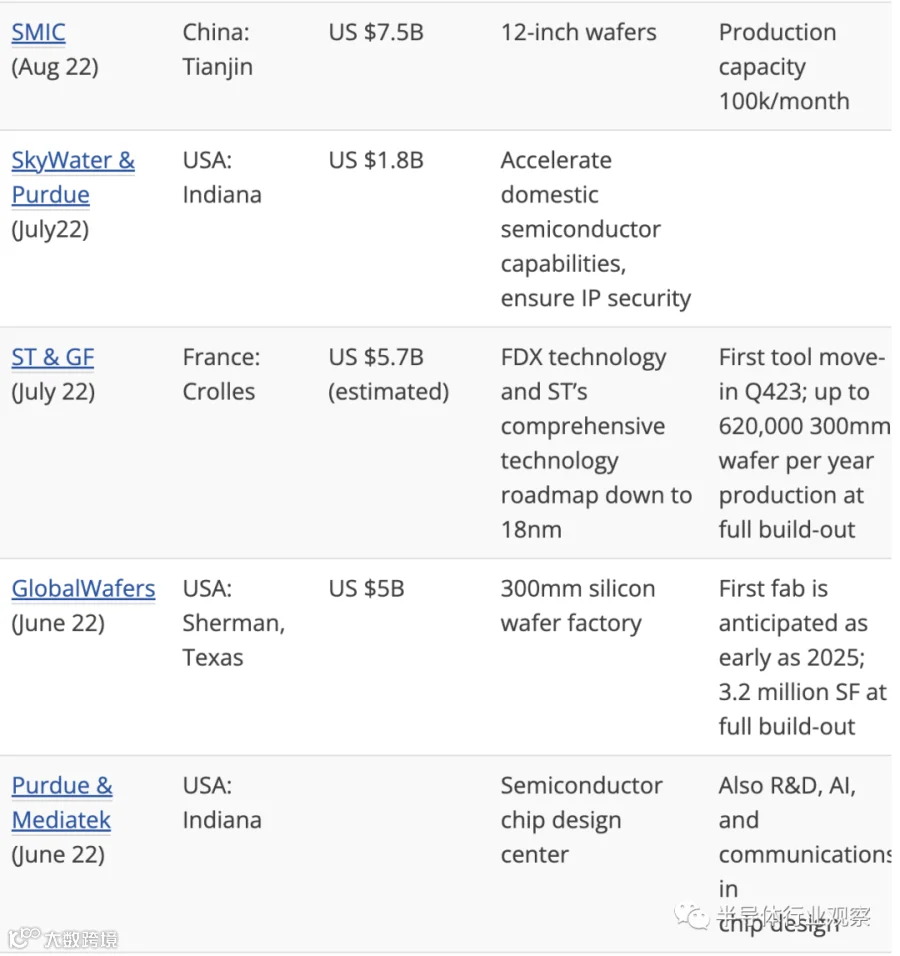The image size is (900, 956).
Task: Select the US $1.8B investment cell
Action: 376,161
